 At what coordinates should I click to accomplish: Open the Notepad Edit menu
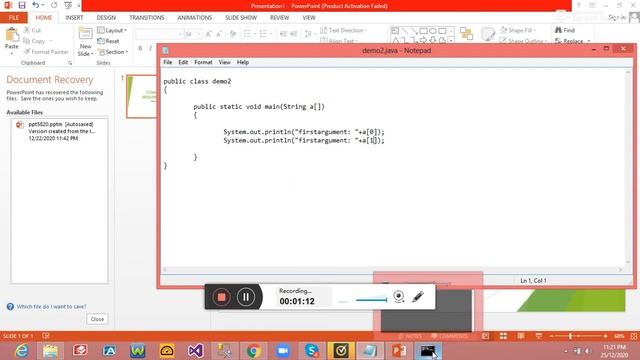183,62
